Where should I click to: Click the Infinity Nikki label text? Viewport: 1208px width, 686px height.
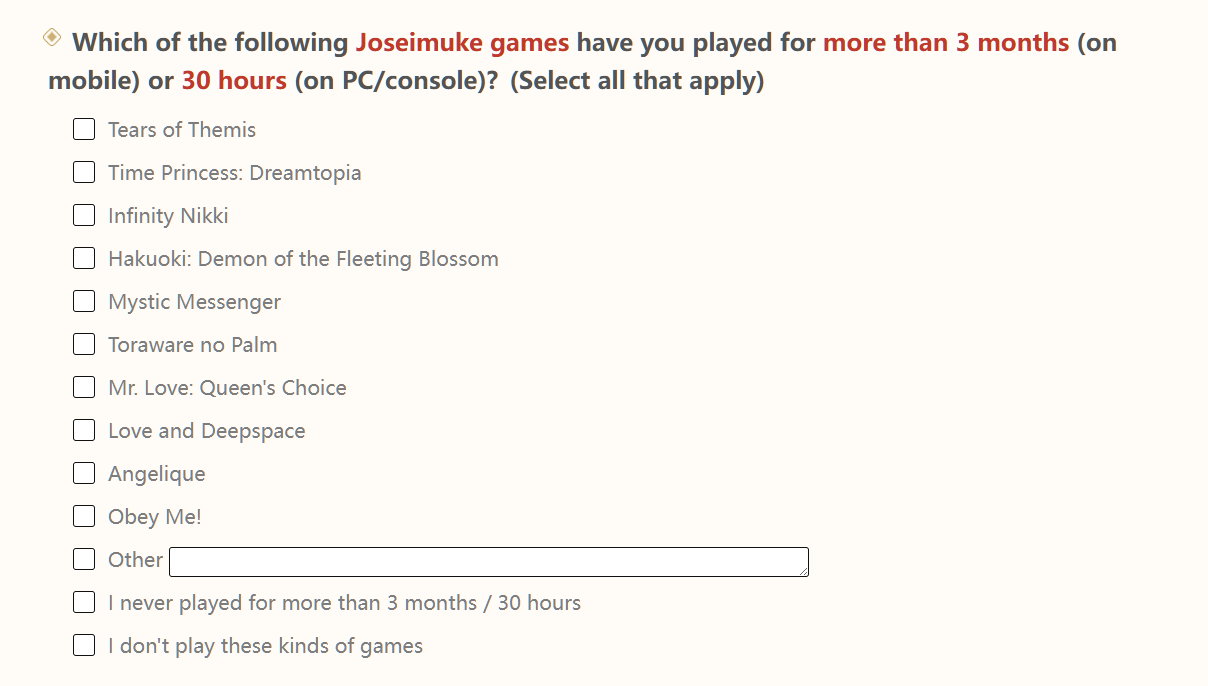168,216
